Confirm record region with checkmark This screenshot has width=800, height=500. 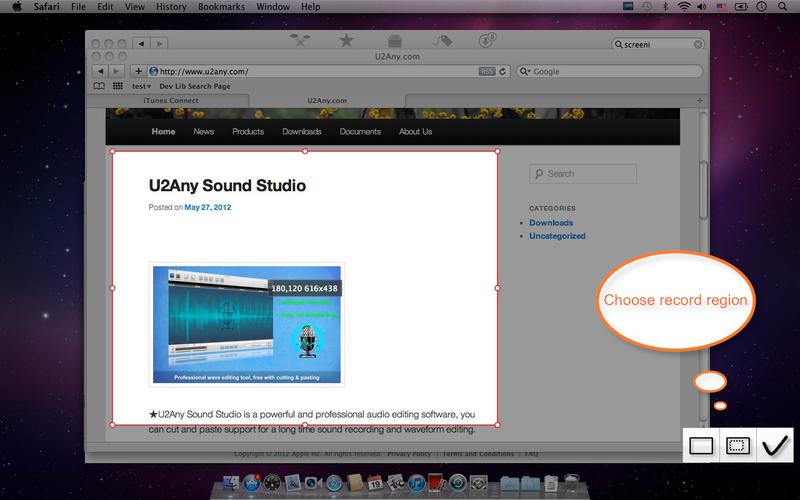click(775, 446)
